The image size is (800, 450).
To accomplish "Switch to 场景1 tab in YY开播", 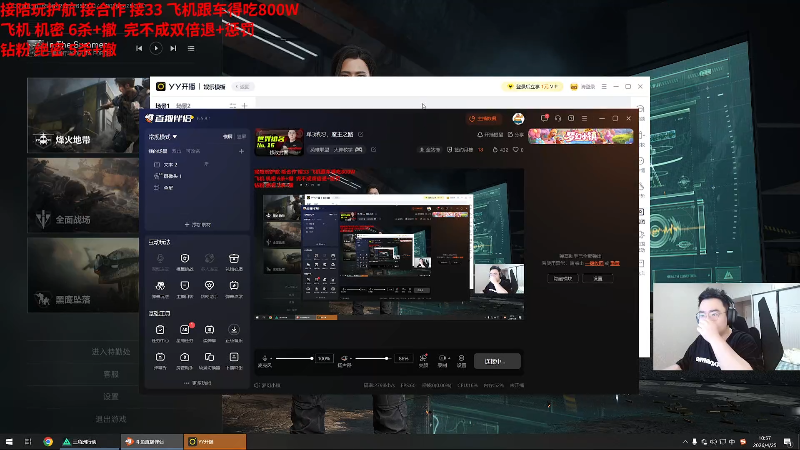I will [162, 106].
